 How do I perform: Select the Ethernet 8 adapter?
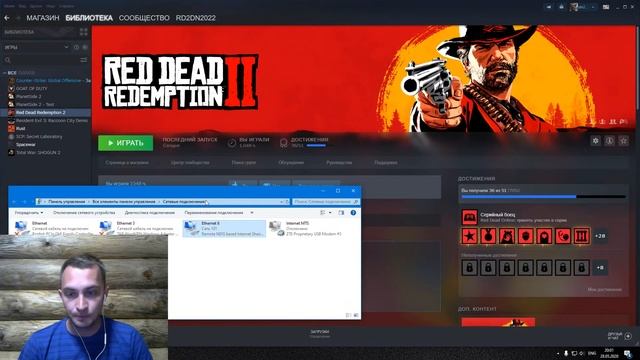tap(224, 229)
